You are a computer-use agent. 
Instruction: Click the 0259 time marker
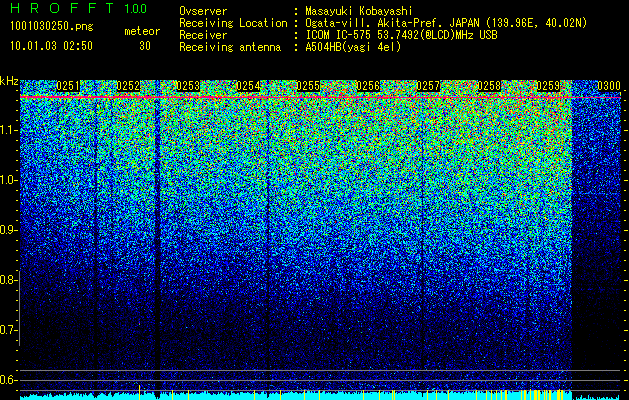(x=549, y=86)
